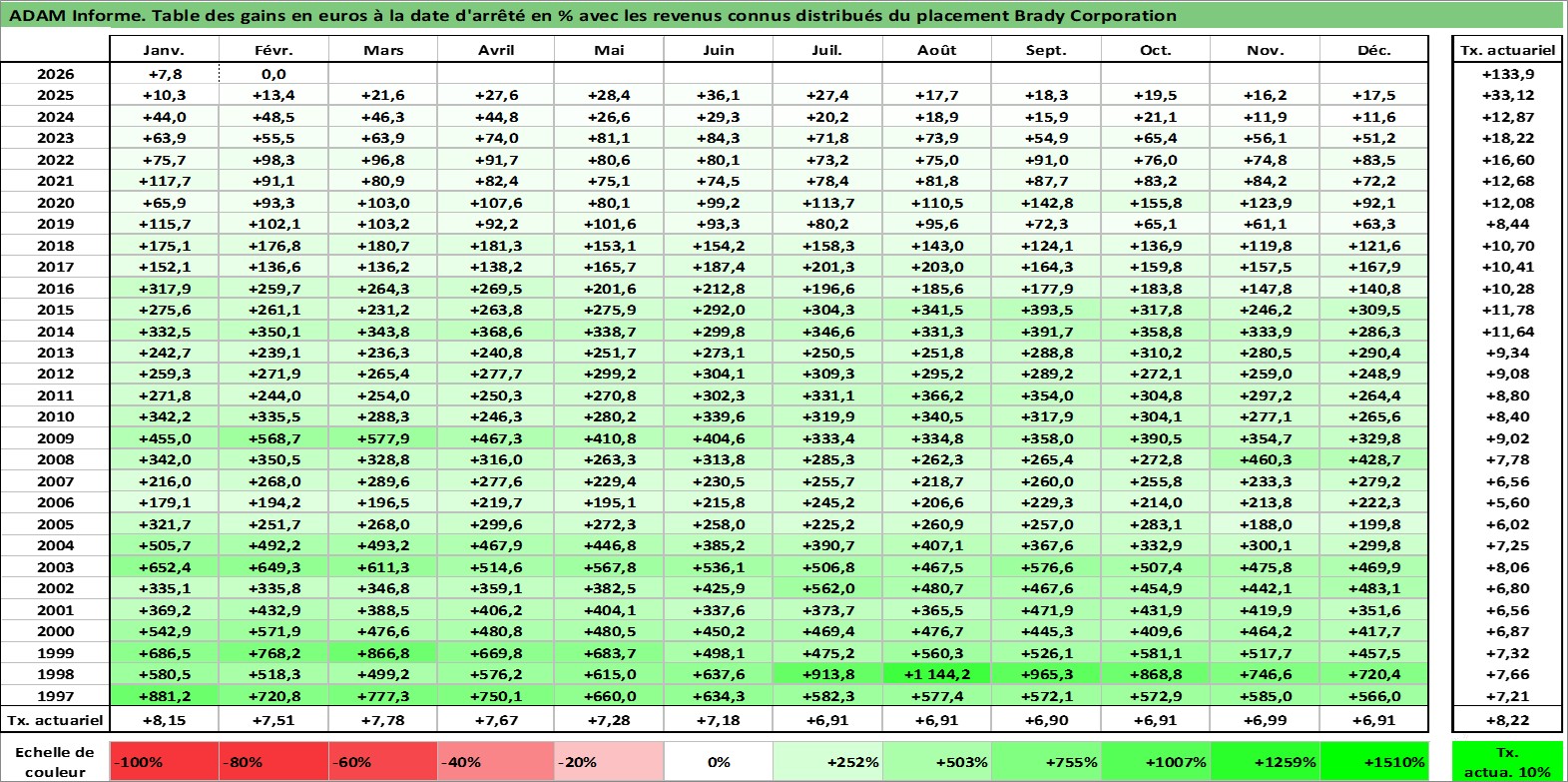Click the '+577,9' cell for Mars 2009
This screenshot has width=1568, height=782.
pyautogui.click(x=383, y=438)
